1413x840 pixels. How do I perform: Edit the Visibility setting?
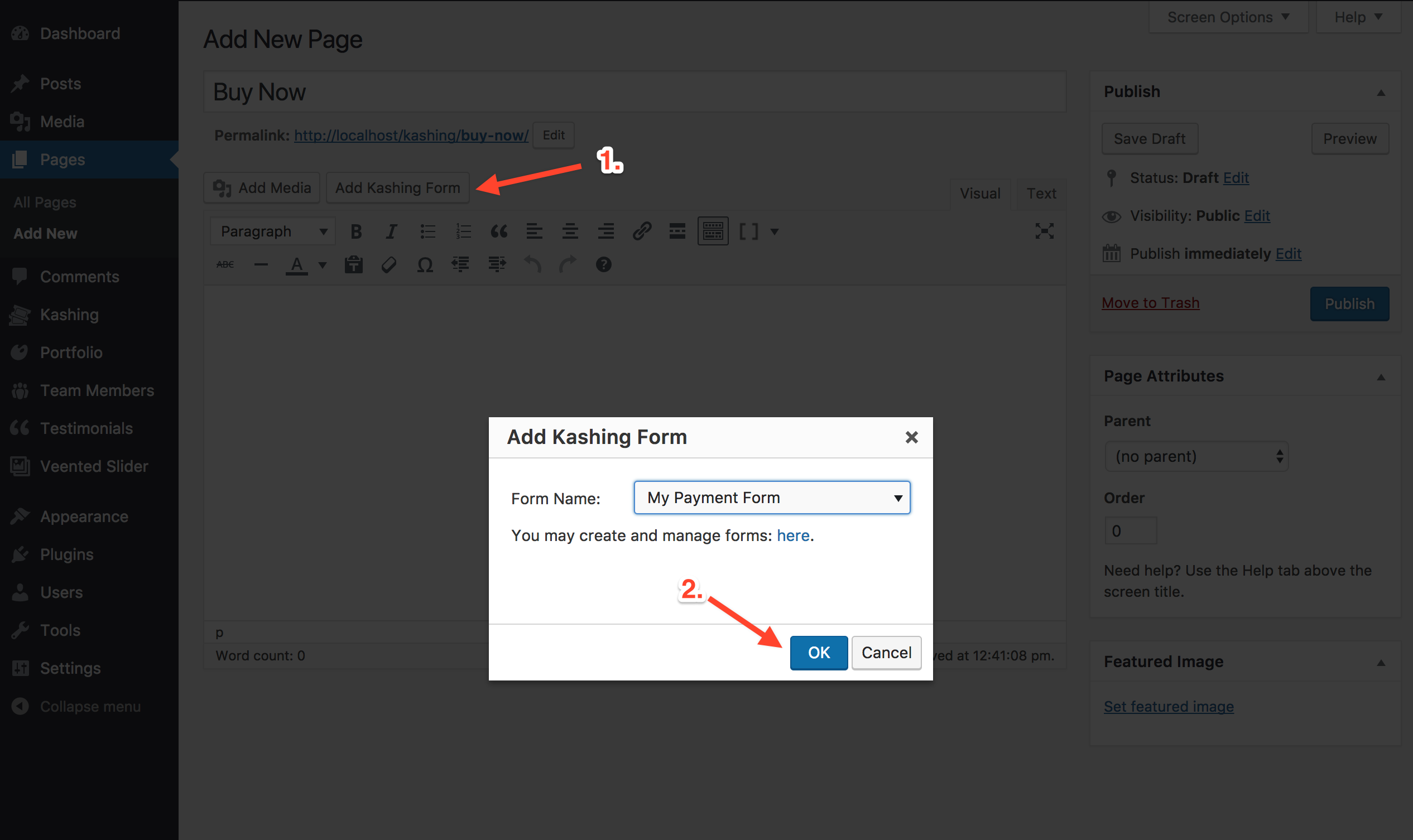[1257, 216]
